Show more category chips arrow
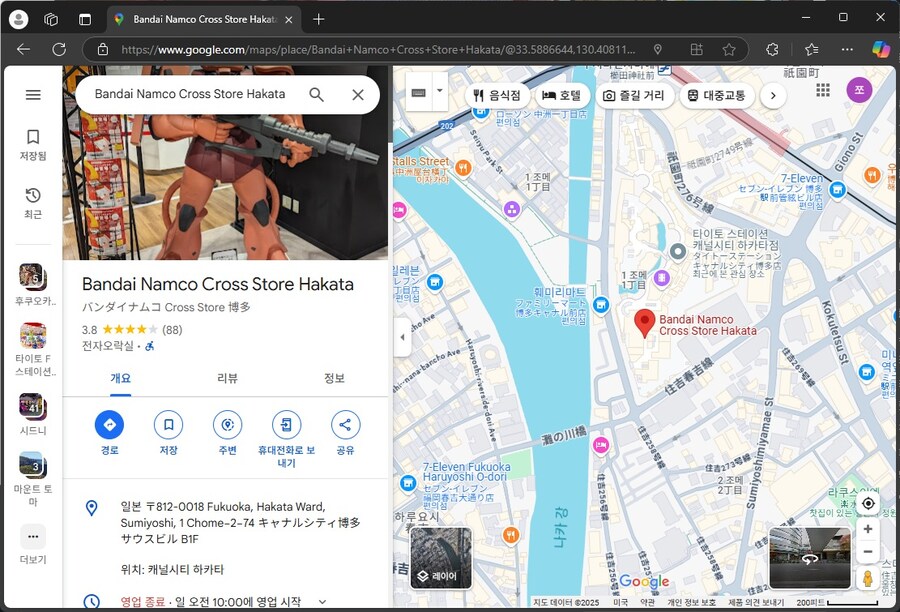Screen dimensions: 900x612 pyautogui.click(x=773, y=95)
